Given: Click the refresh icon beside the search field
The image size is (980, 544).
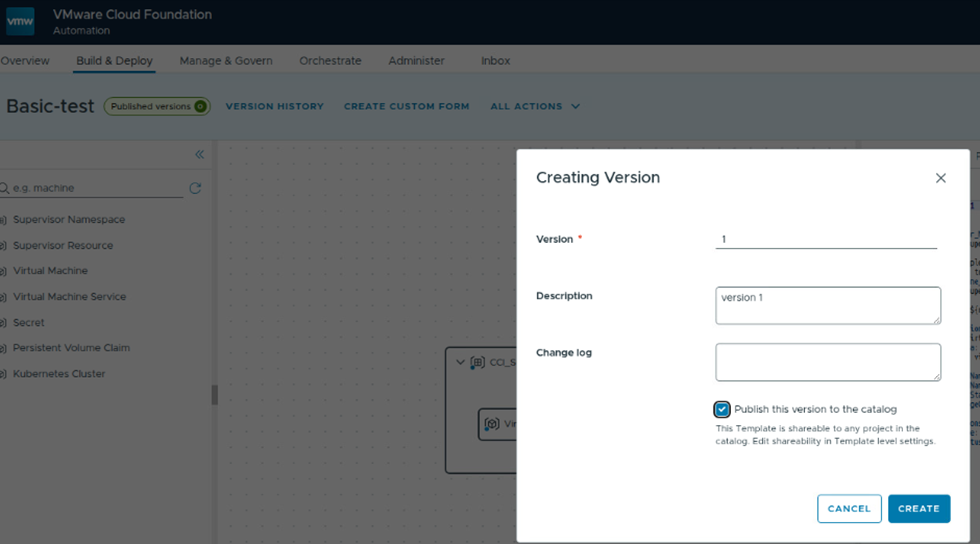Looking at the screenshot, I should pos(195,188).
